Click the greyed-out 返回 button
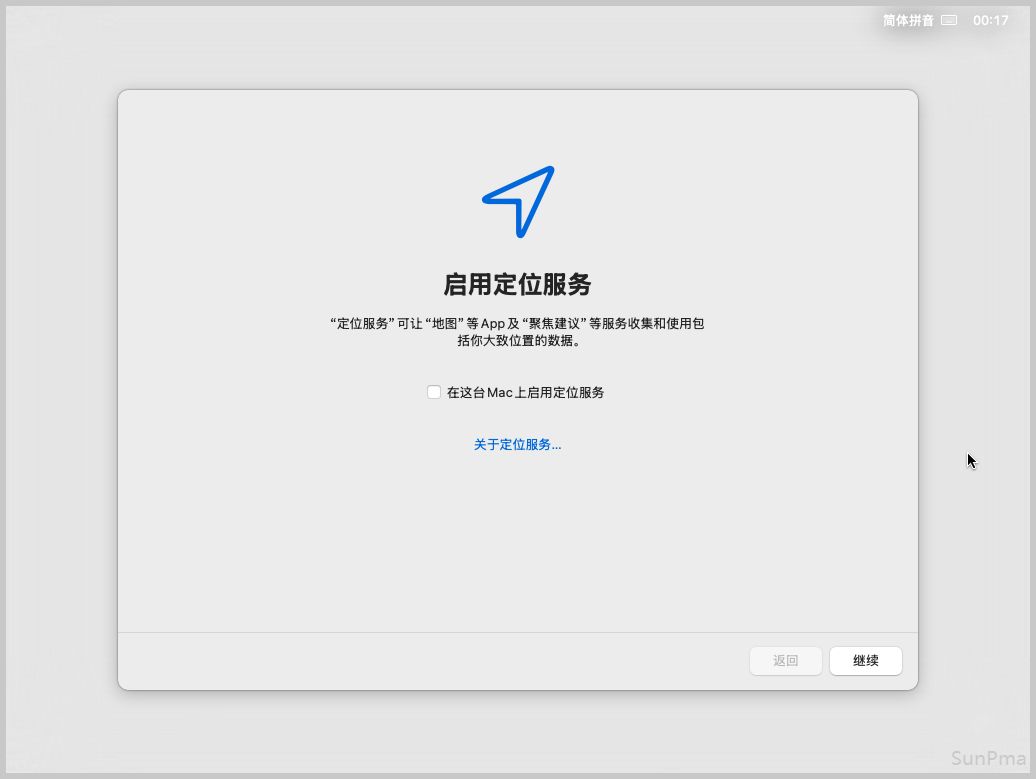The width and height of the screenshot is (1036, 779). tap(786, 661)
